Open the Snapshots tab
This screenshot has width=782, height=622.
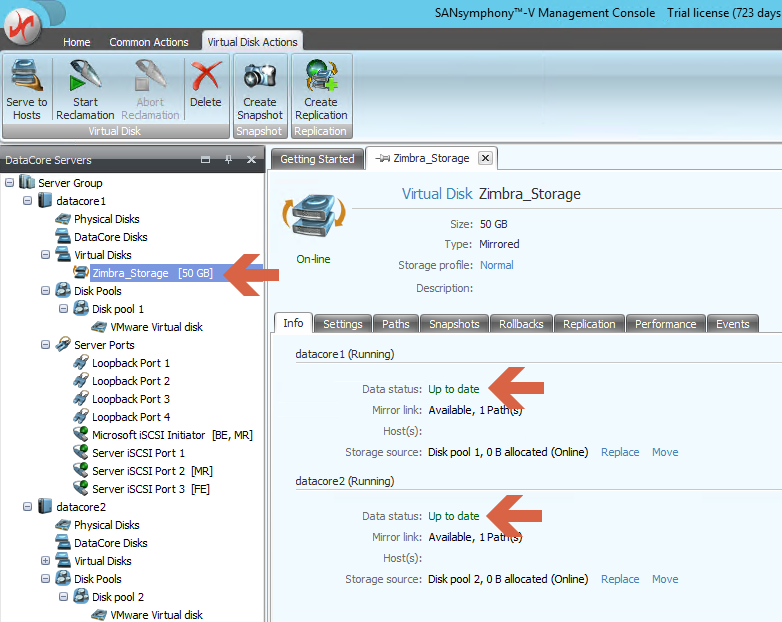454,324
